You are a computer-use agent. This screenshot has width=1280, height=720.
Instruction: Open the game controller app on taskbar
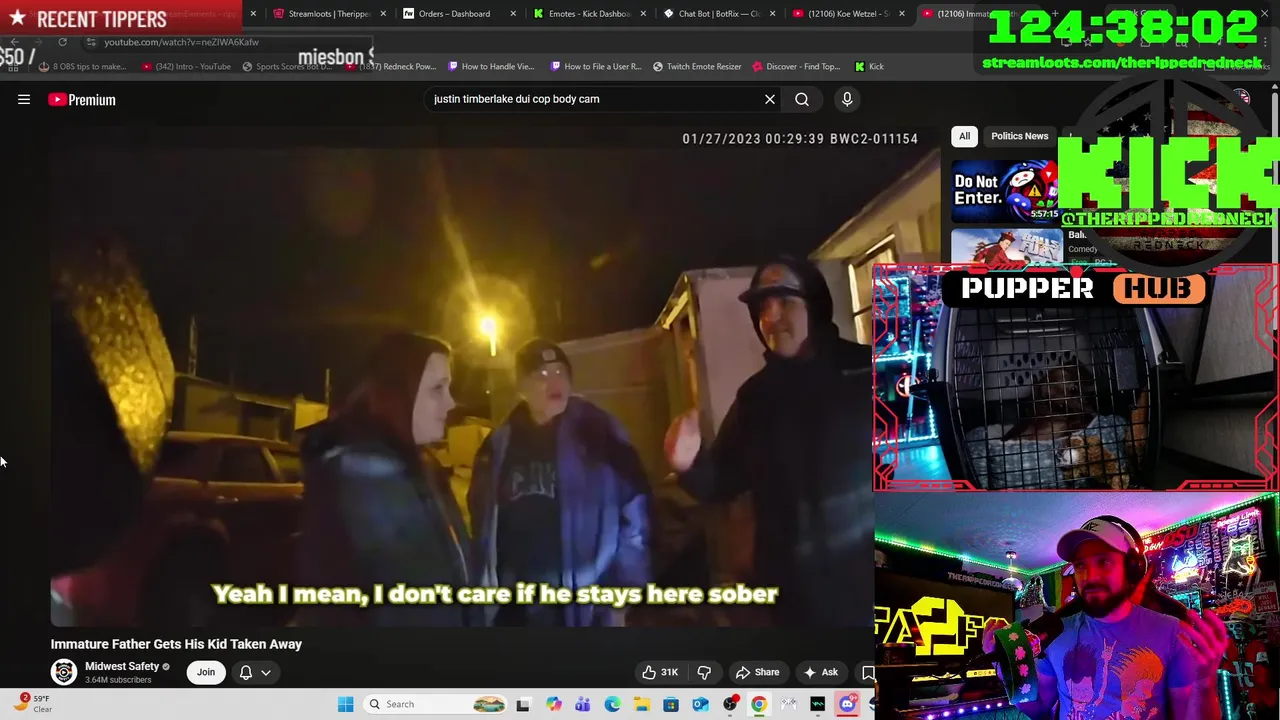(789, 704)
